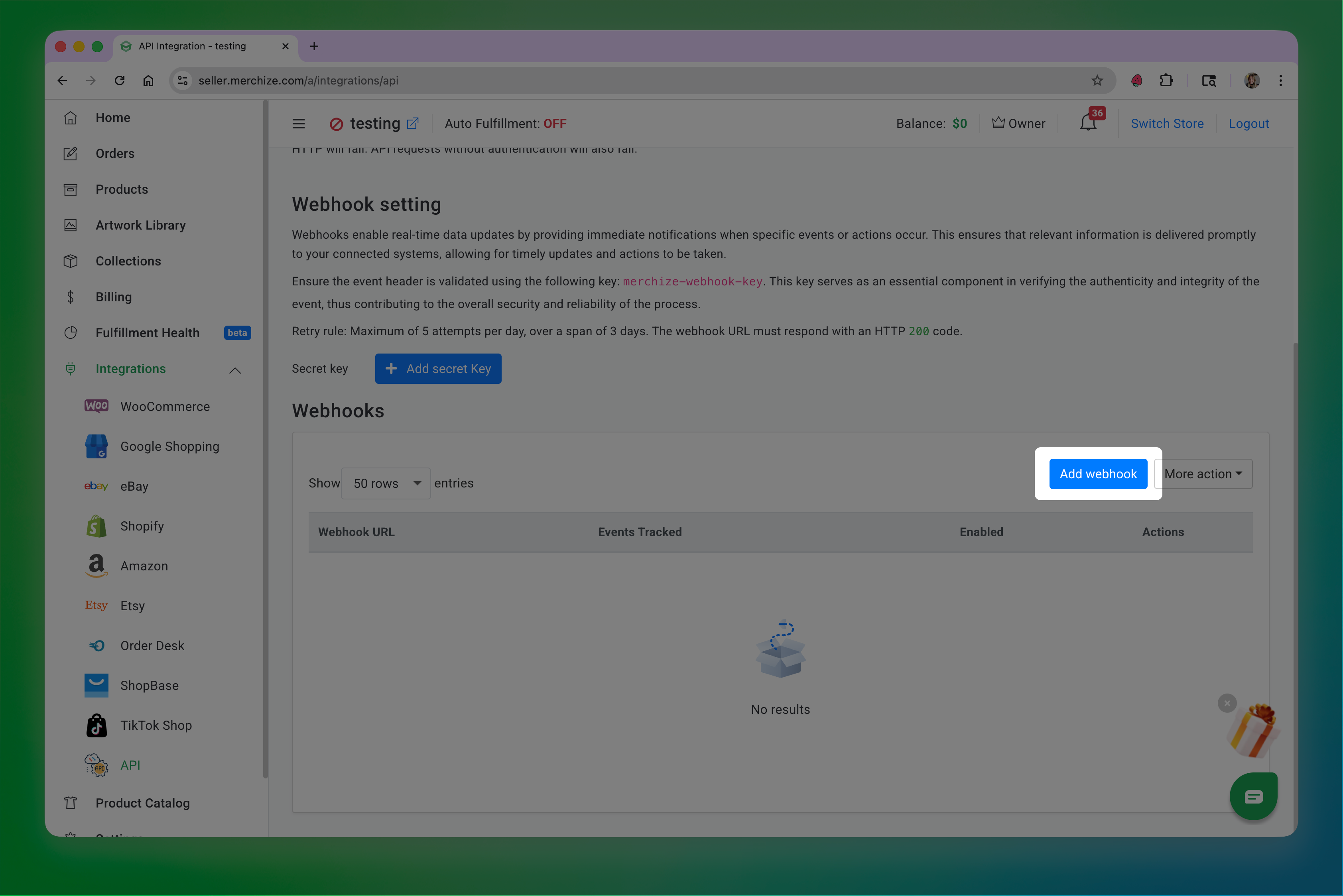Click the Add secret Key button
This screenshot has height=896, width=1343.
point(438,369)
